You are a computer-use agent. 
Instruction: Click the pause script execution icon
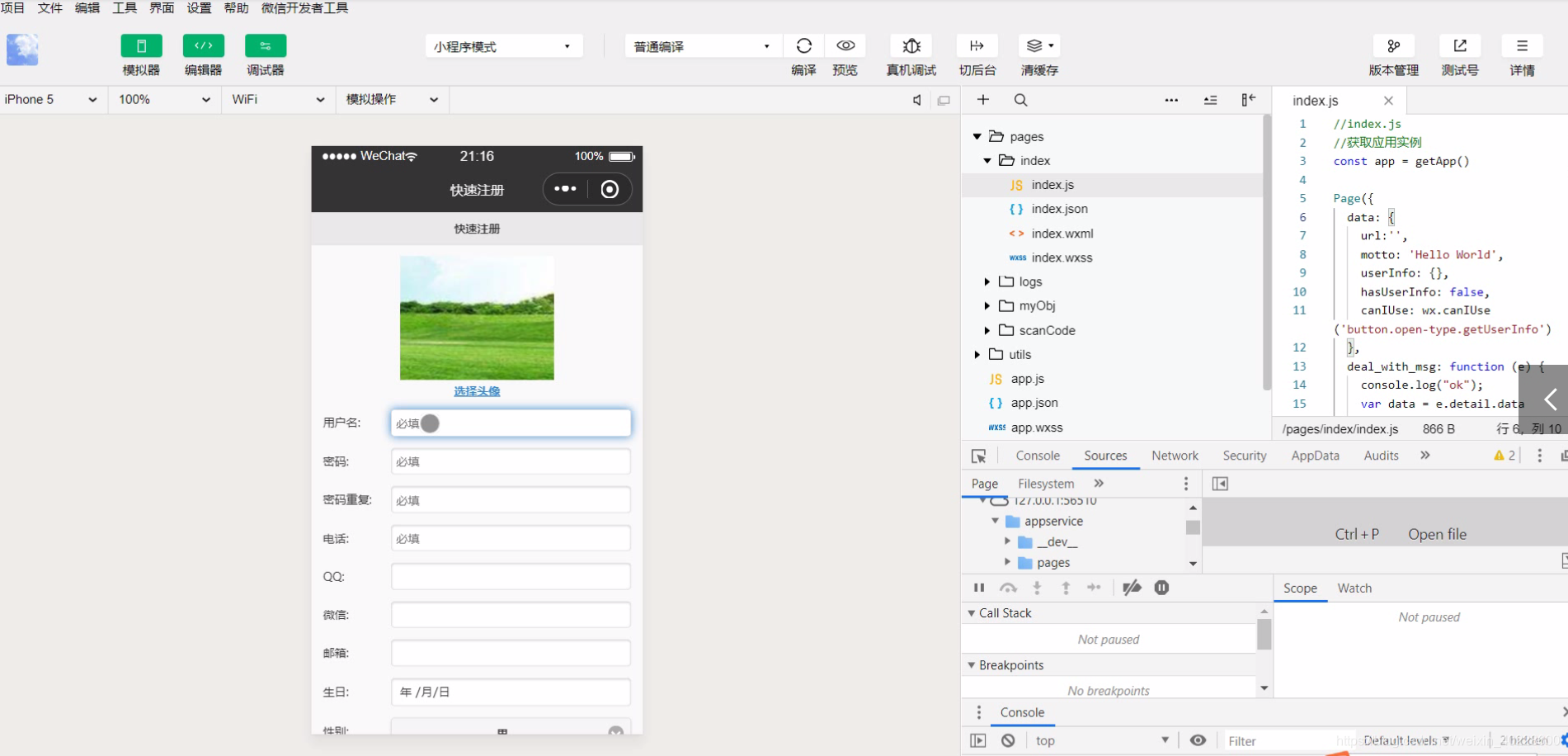pyautogui.click(x=979, y=588)
